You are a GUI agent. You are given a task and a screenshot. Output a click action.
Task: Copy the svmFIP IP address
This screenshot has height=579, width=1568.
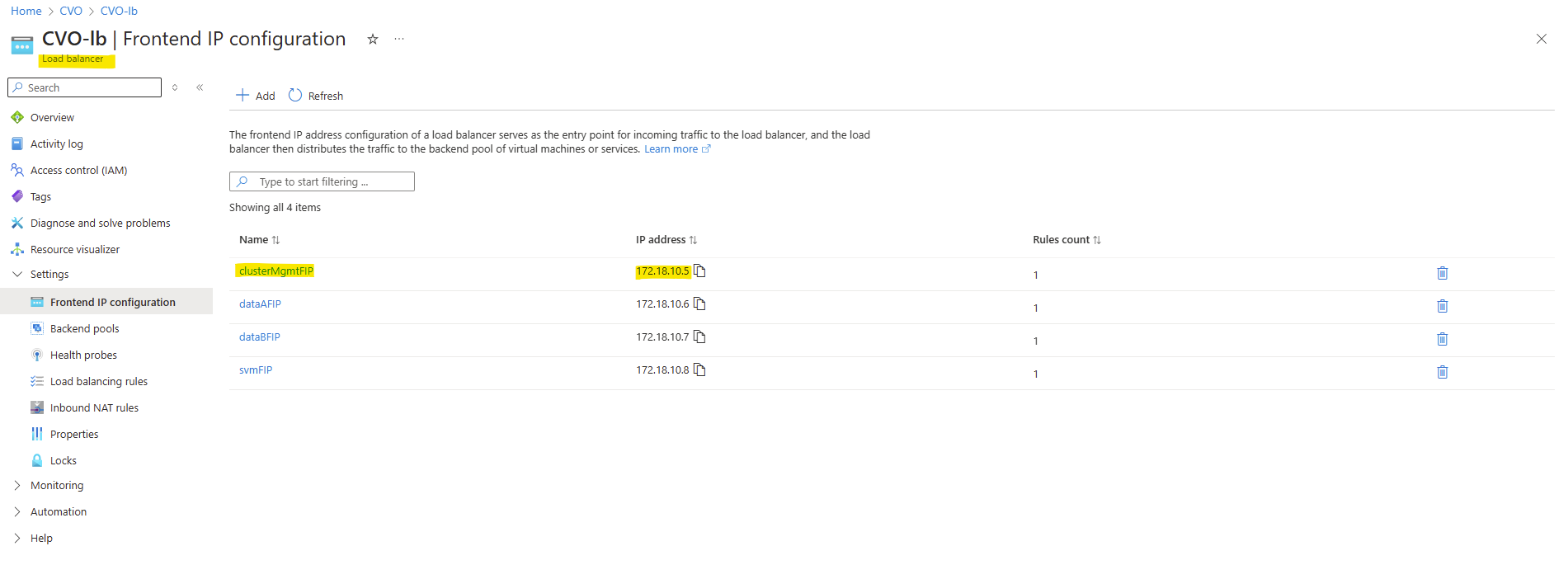699,370
